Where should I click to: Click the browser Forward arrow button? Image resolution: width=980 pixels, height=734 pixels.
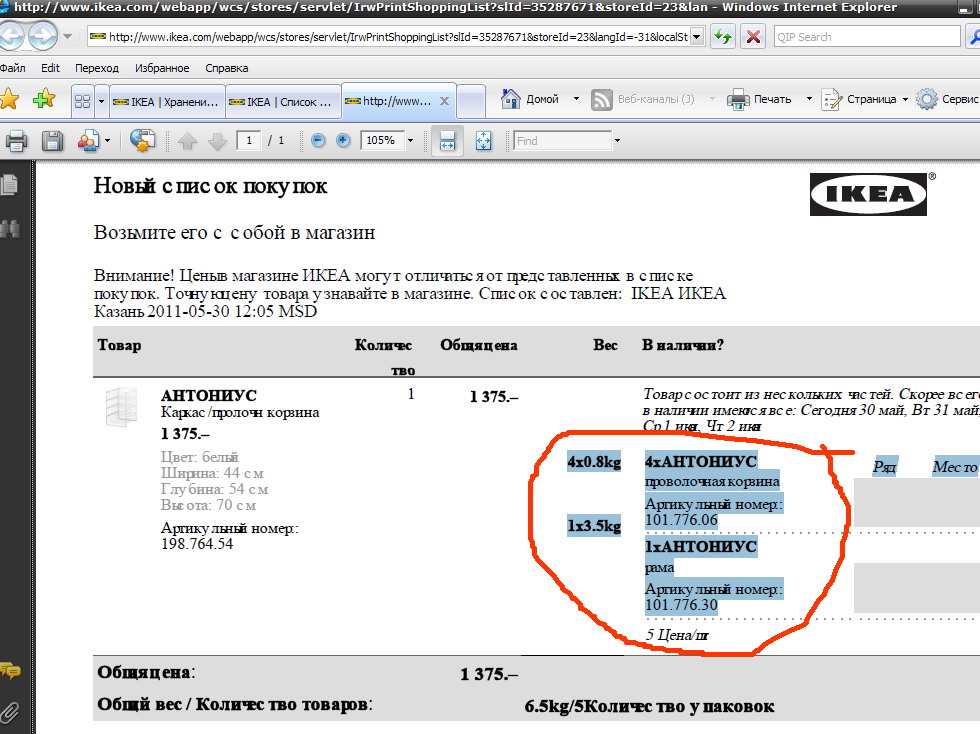[42, 36]
